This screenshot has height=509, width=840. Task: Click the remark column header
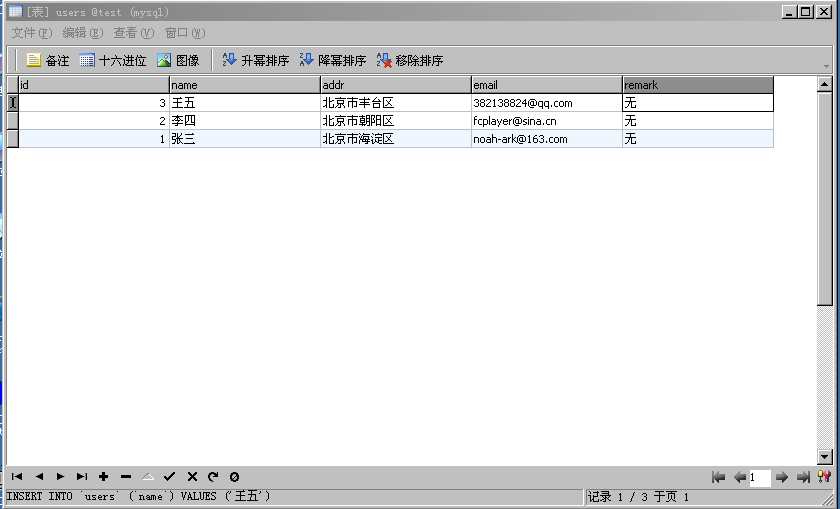pos(698,85)
